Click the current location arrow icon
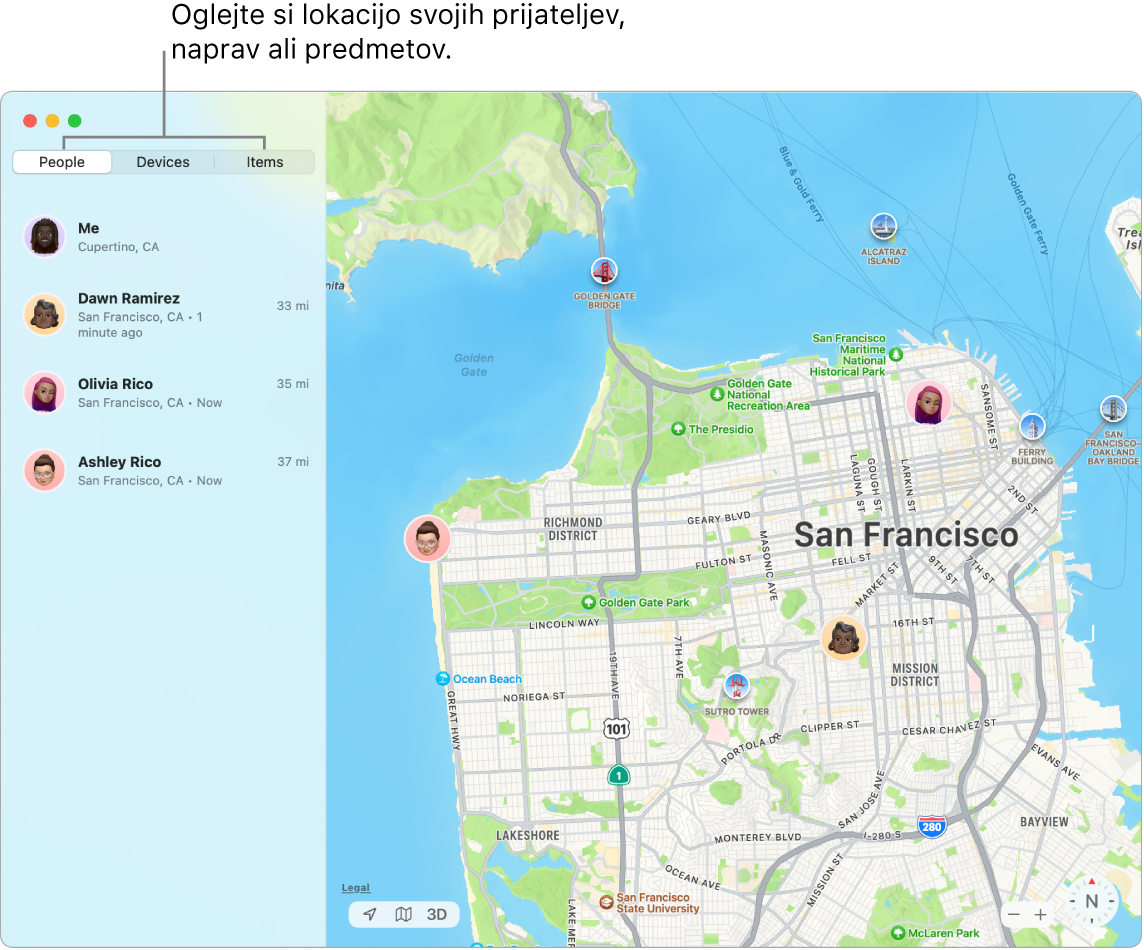This screenshot has width=1144, height=950. (x=369, y=913)
